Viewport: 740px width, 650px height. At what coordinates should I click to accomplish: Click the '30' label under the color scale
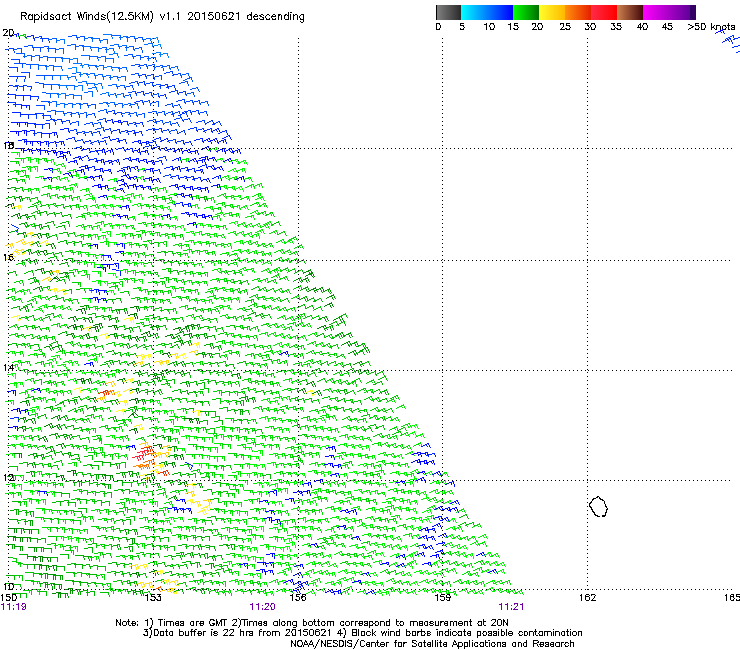[590, 27]
